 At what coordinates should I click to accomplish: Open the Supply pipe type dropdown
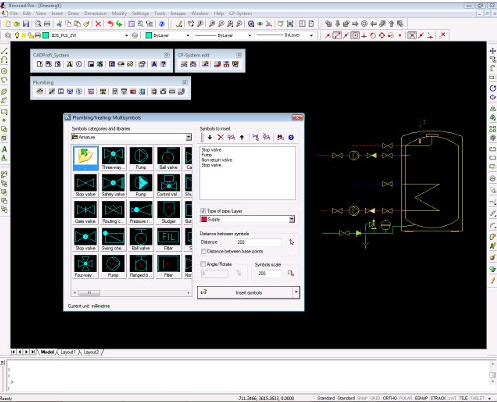[x=292, y=219]
